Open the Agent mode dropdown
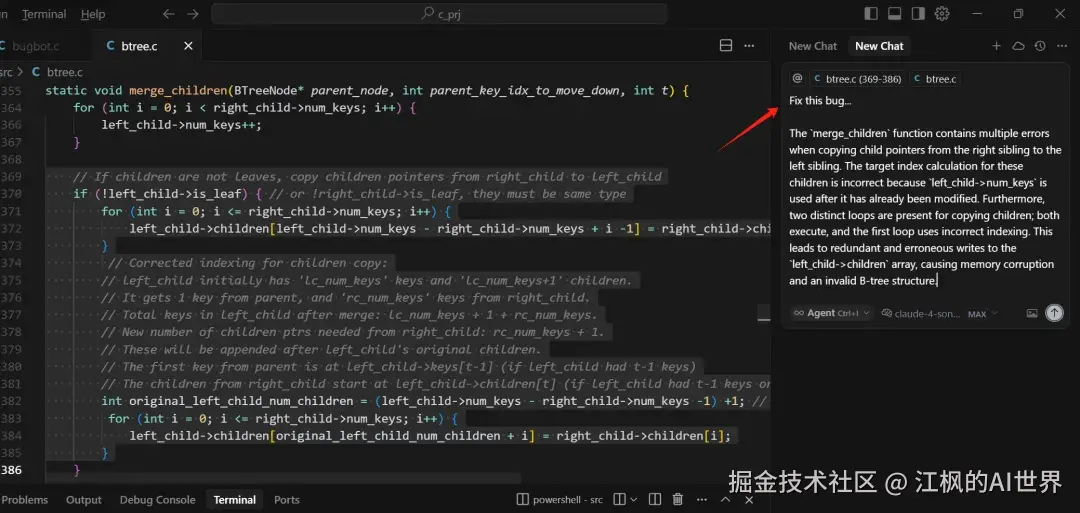Screen dimensions: 1080x513 831,313
